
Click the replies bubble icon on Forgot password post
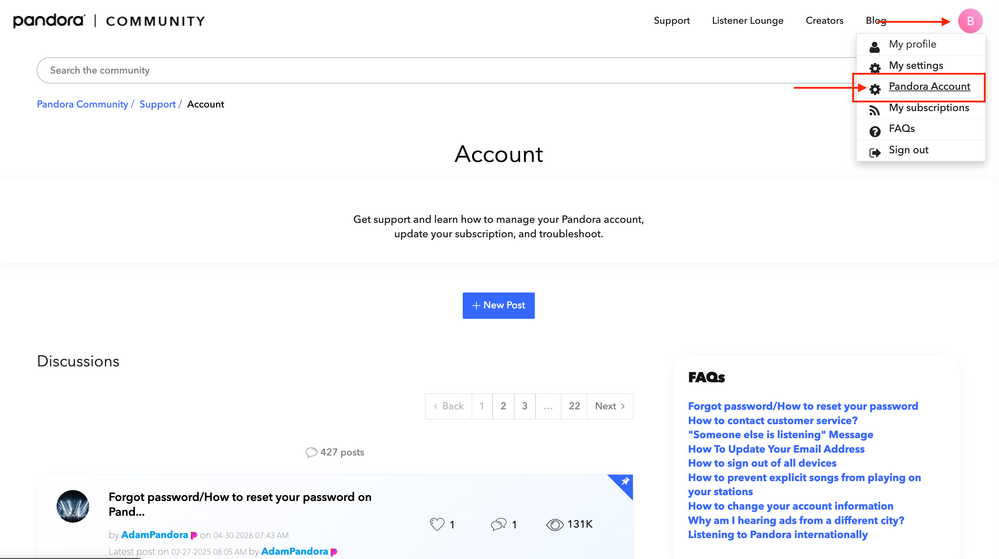click(x=498, y=524)
